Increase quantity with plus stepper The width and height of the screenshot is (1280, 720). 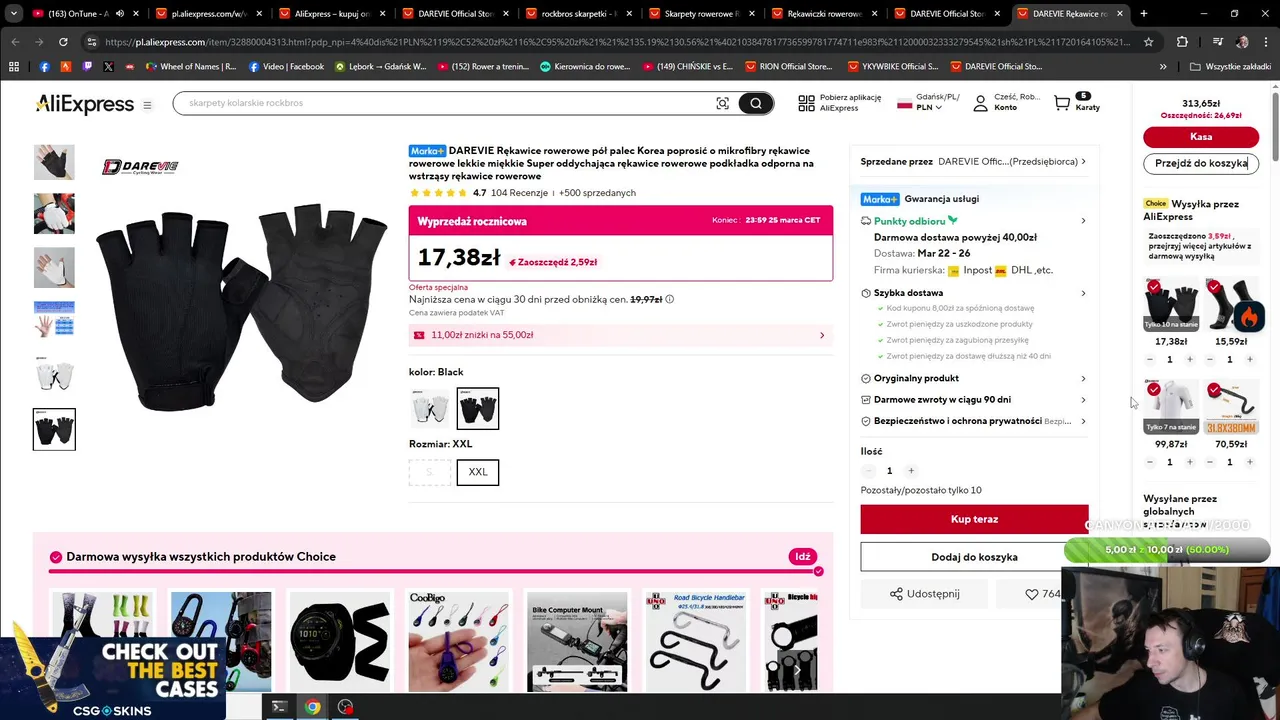(x=910, y=471)
